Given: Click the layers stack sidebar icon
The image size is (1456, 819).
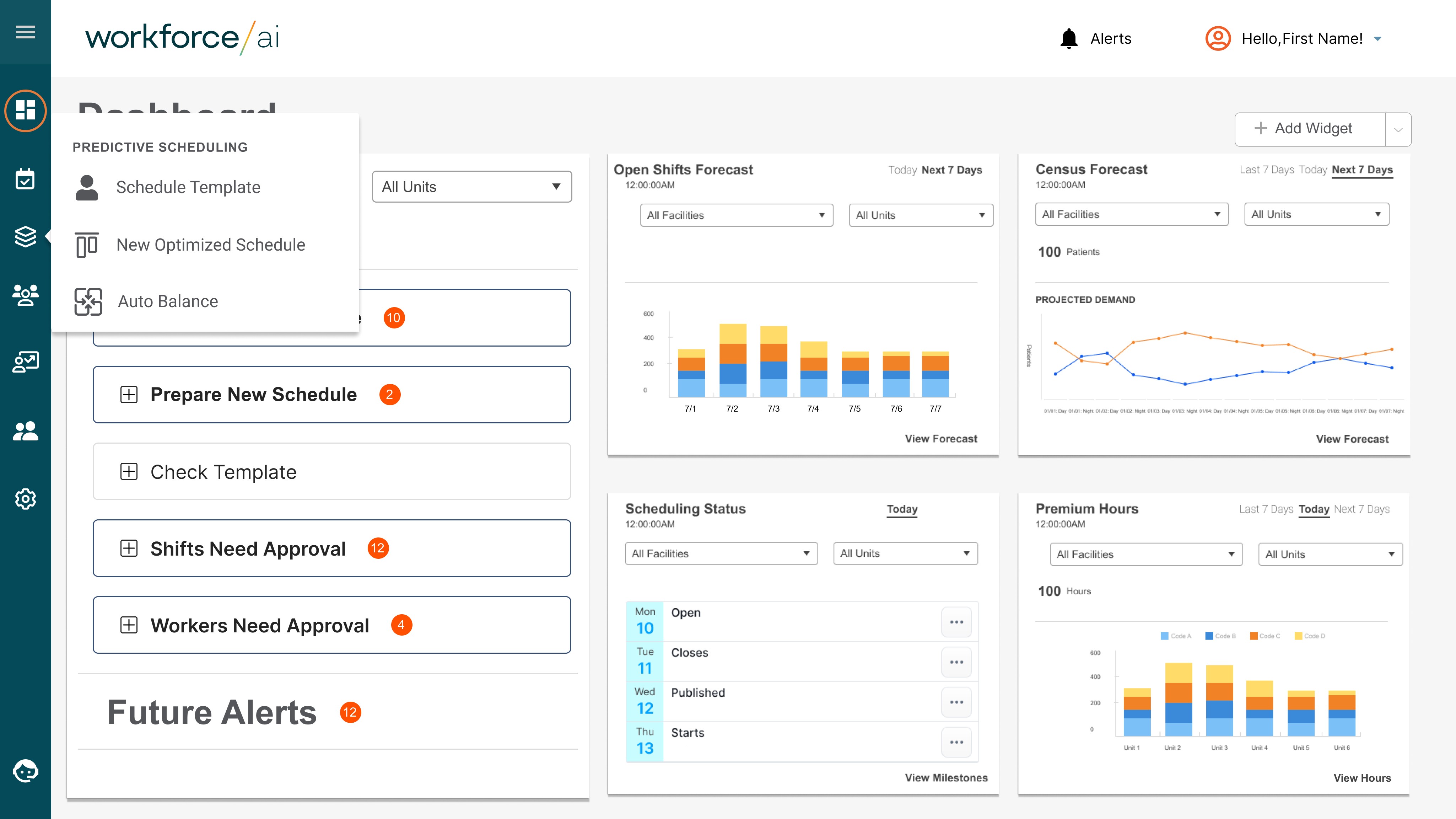Looking at the screenshot, I should click(26, 237).
